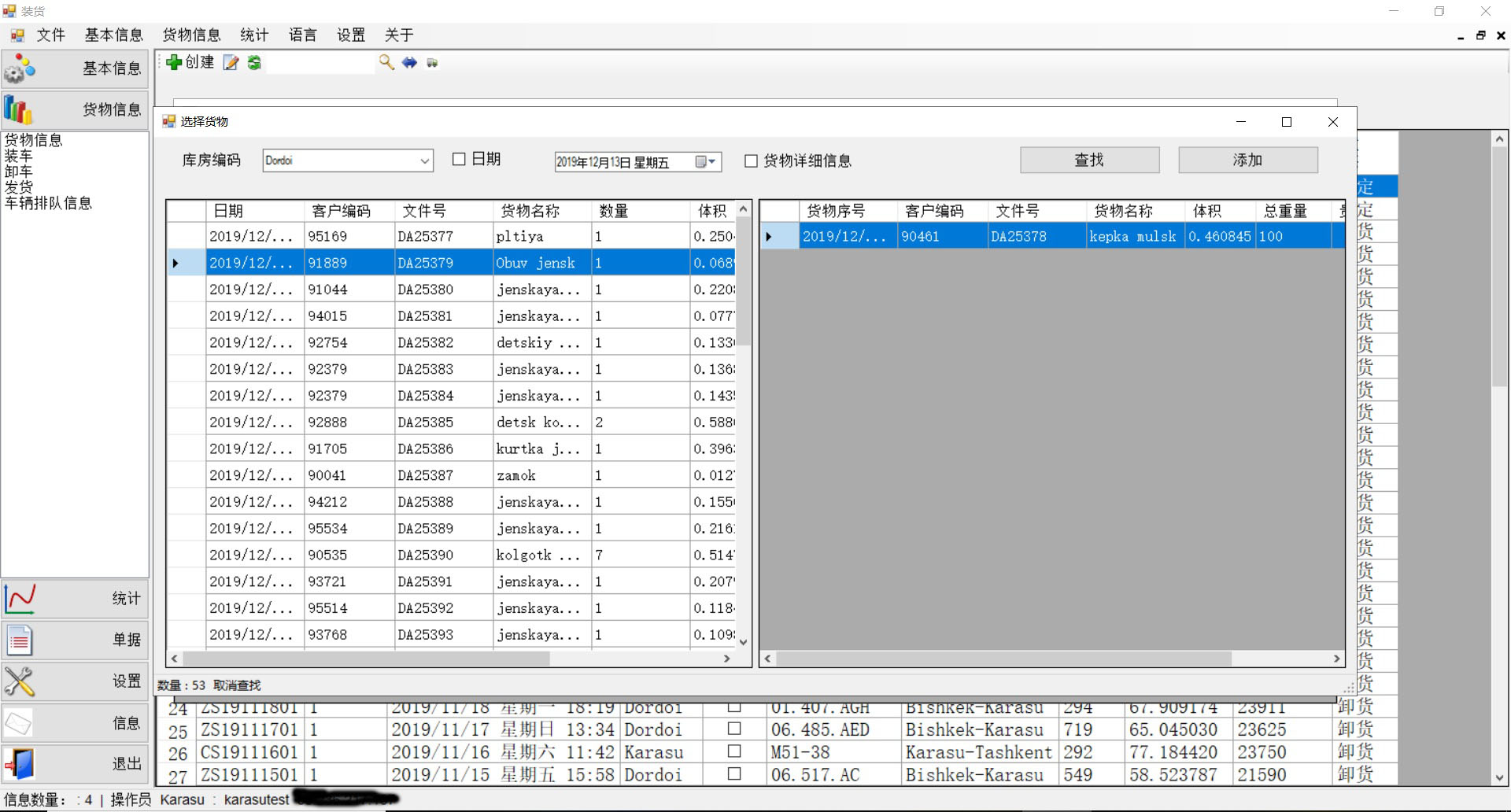This screenshot has width=1511, height=812.
Task: Check the box in Karasu row 26
Action: (x=734, y=751)
